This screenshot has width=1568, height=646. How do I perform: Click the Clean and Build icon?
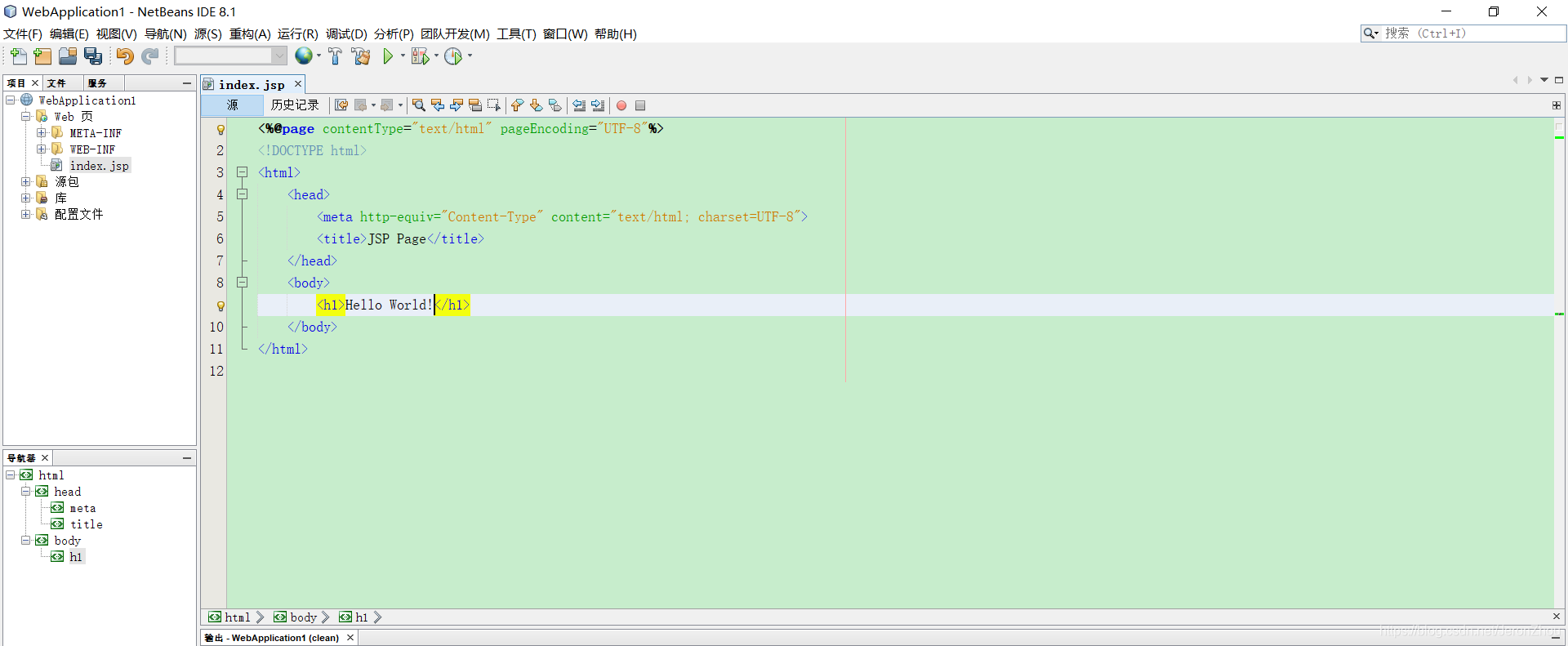[x=360, y=56]
